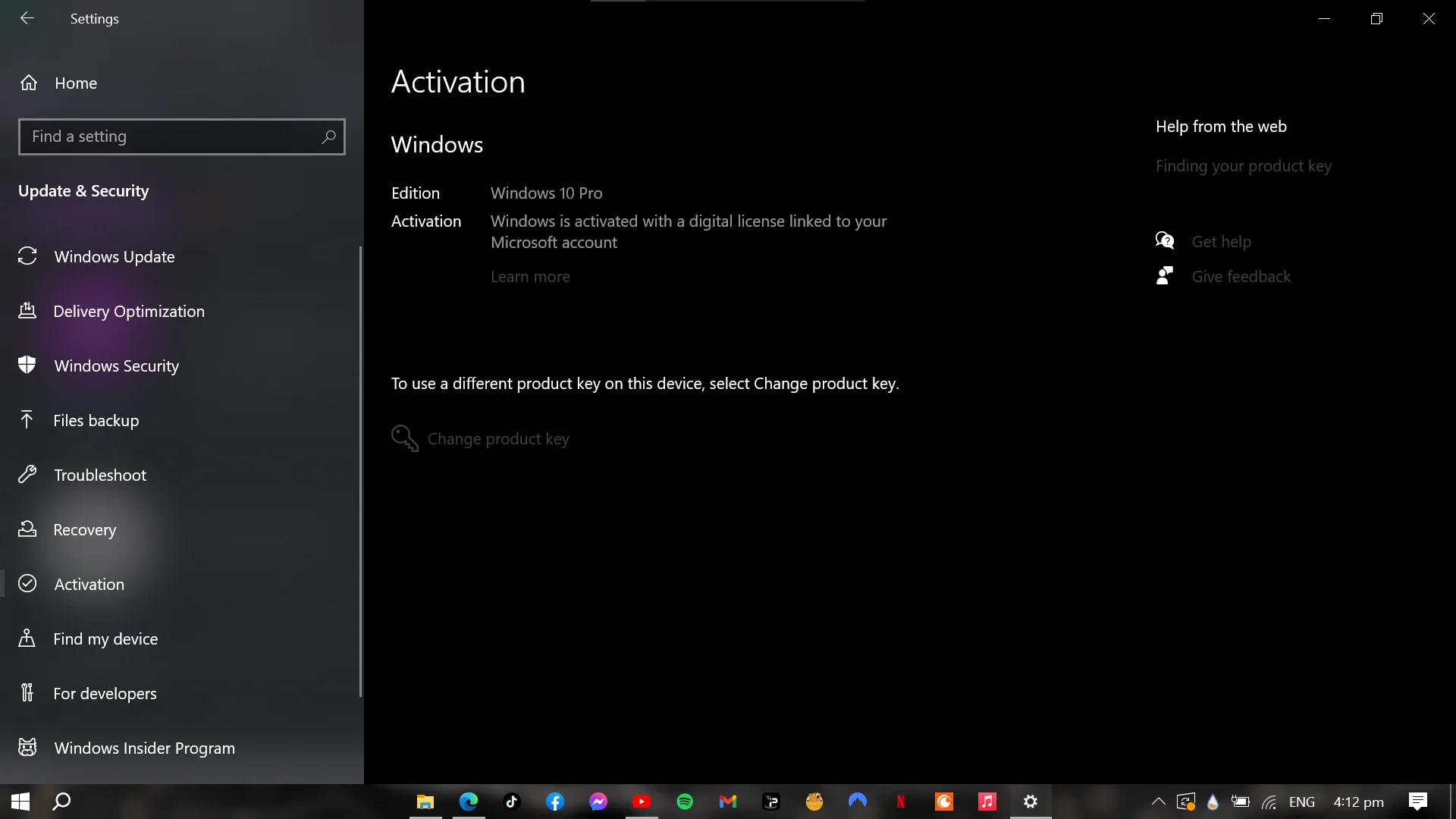Open taskbar search

click(x=61, y=802)
